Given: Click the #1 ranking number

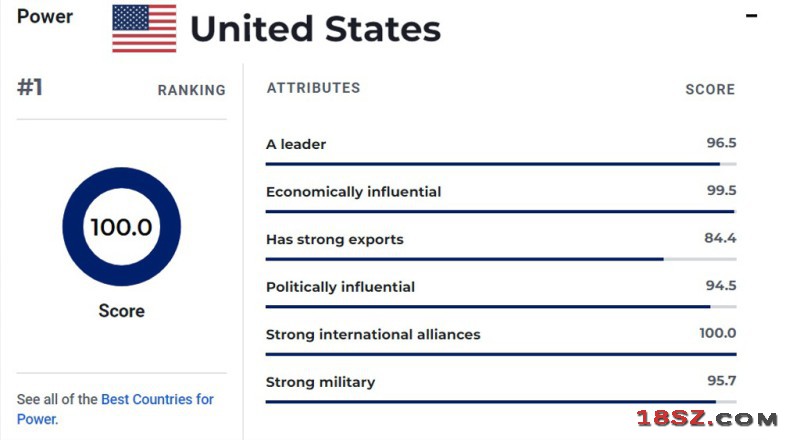Looking at the screenshot, I should (x=30, y=87).
